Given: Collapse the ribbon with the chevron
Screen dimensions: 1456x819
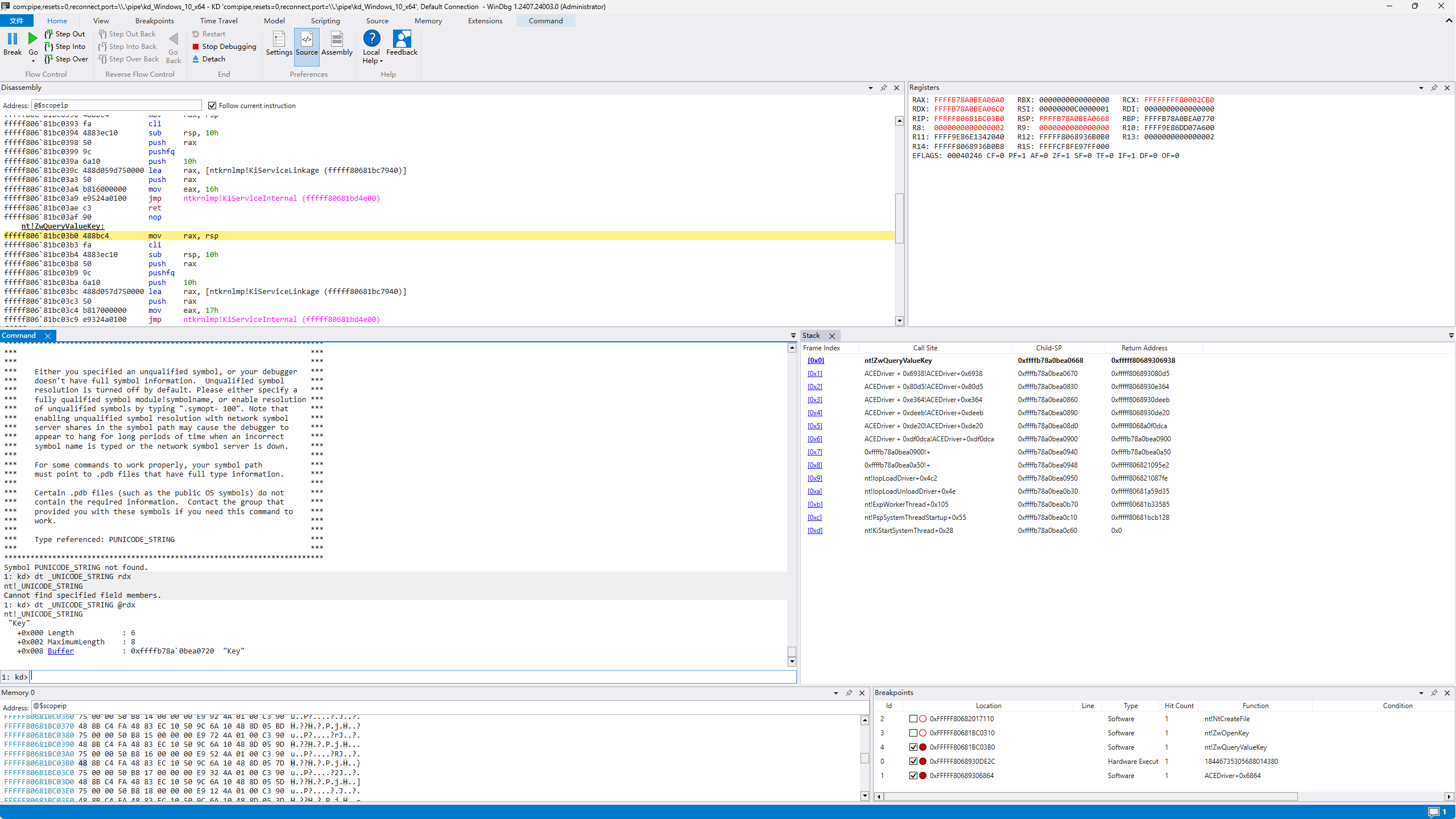Looking at the screenshot, I should (x=1449, y=20).
